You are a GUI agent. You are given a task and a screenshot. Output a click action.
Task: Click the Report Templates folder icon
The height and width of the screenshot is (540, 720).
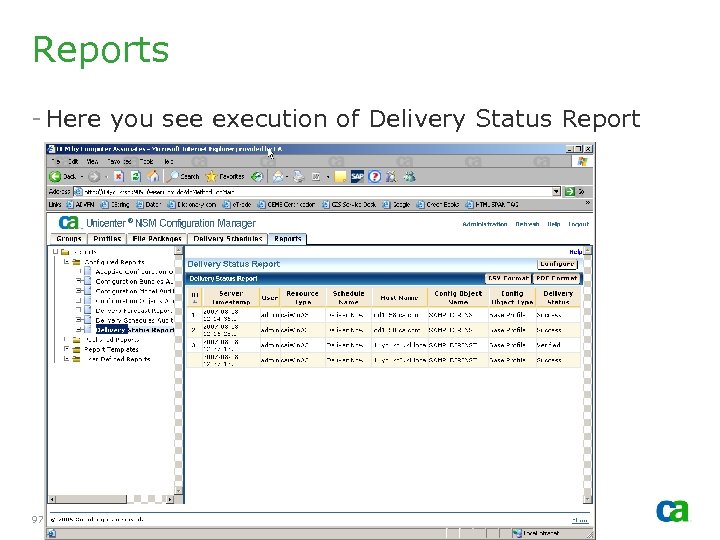(77, 349)
